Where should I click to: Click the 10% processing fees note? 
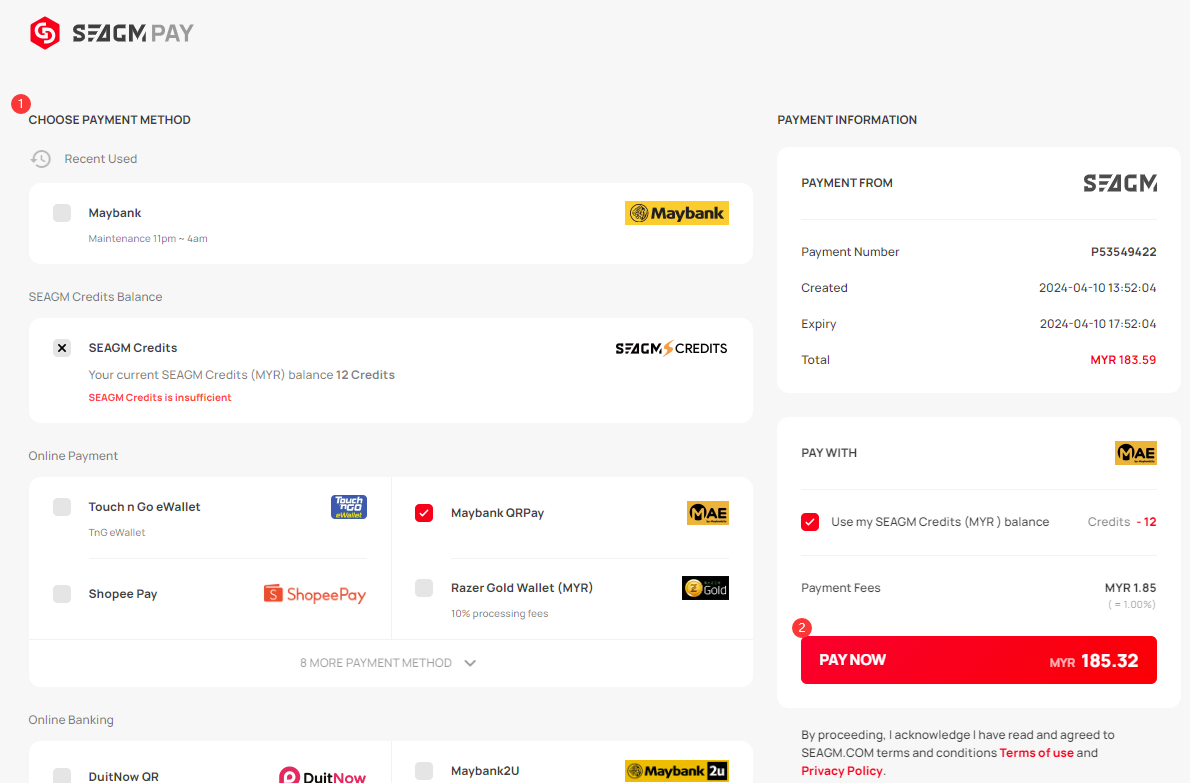(499, 614)
